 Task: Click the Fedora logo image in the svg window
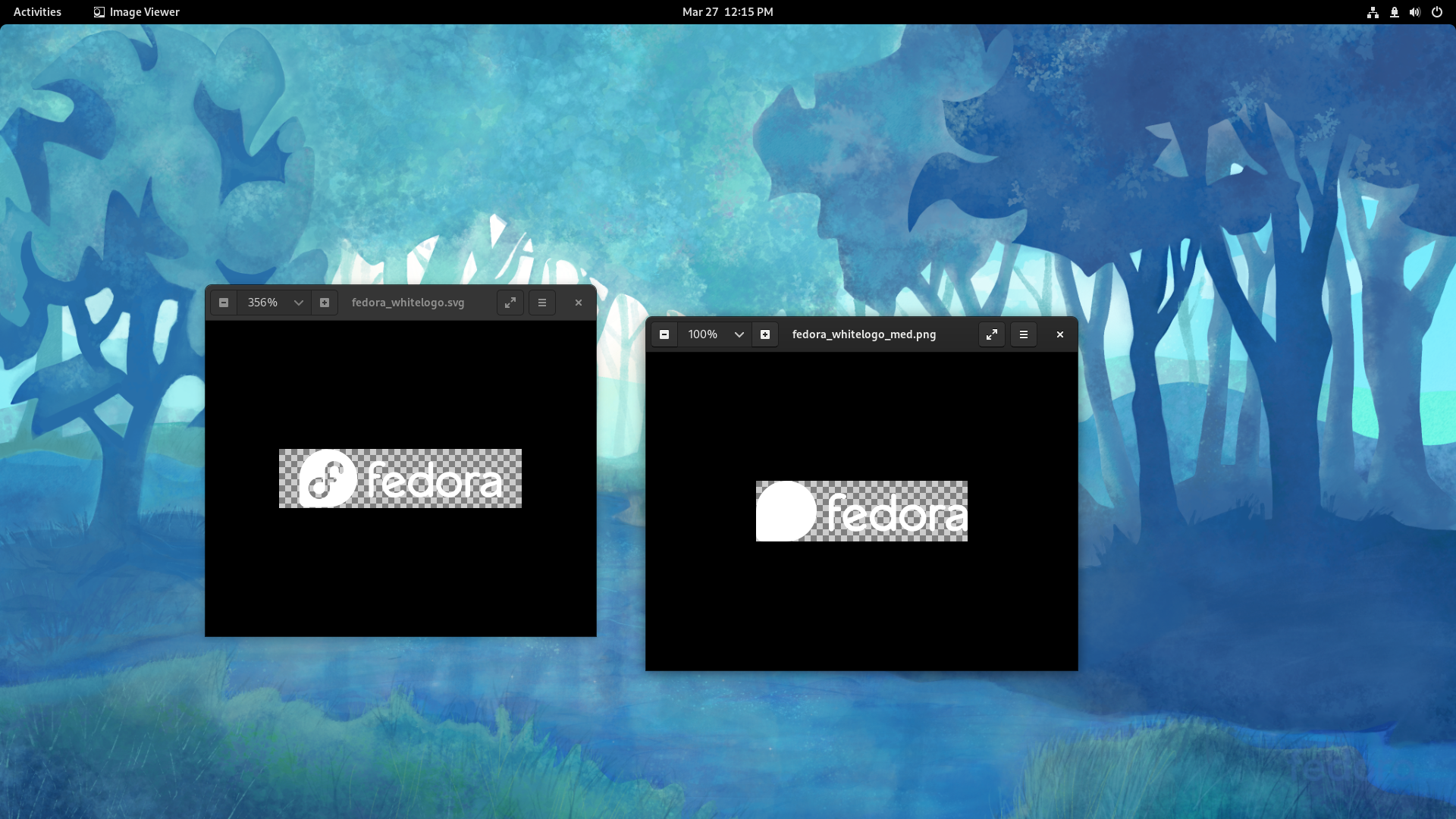(x=400, y=479)
